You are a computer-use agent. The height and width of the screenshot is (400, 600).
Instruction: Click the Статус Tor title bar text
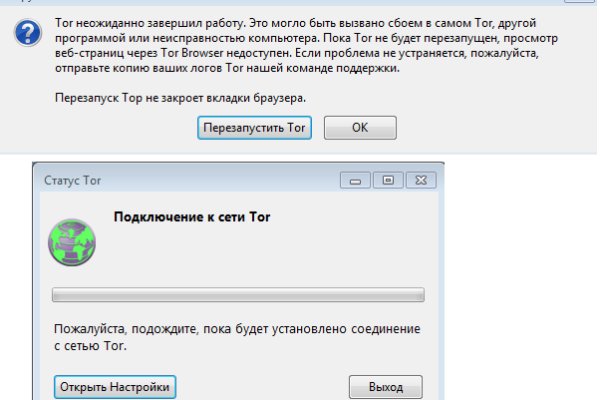point(73,181)
